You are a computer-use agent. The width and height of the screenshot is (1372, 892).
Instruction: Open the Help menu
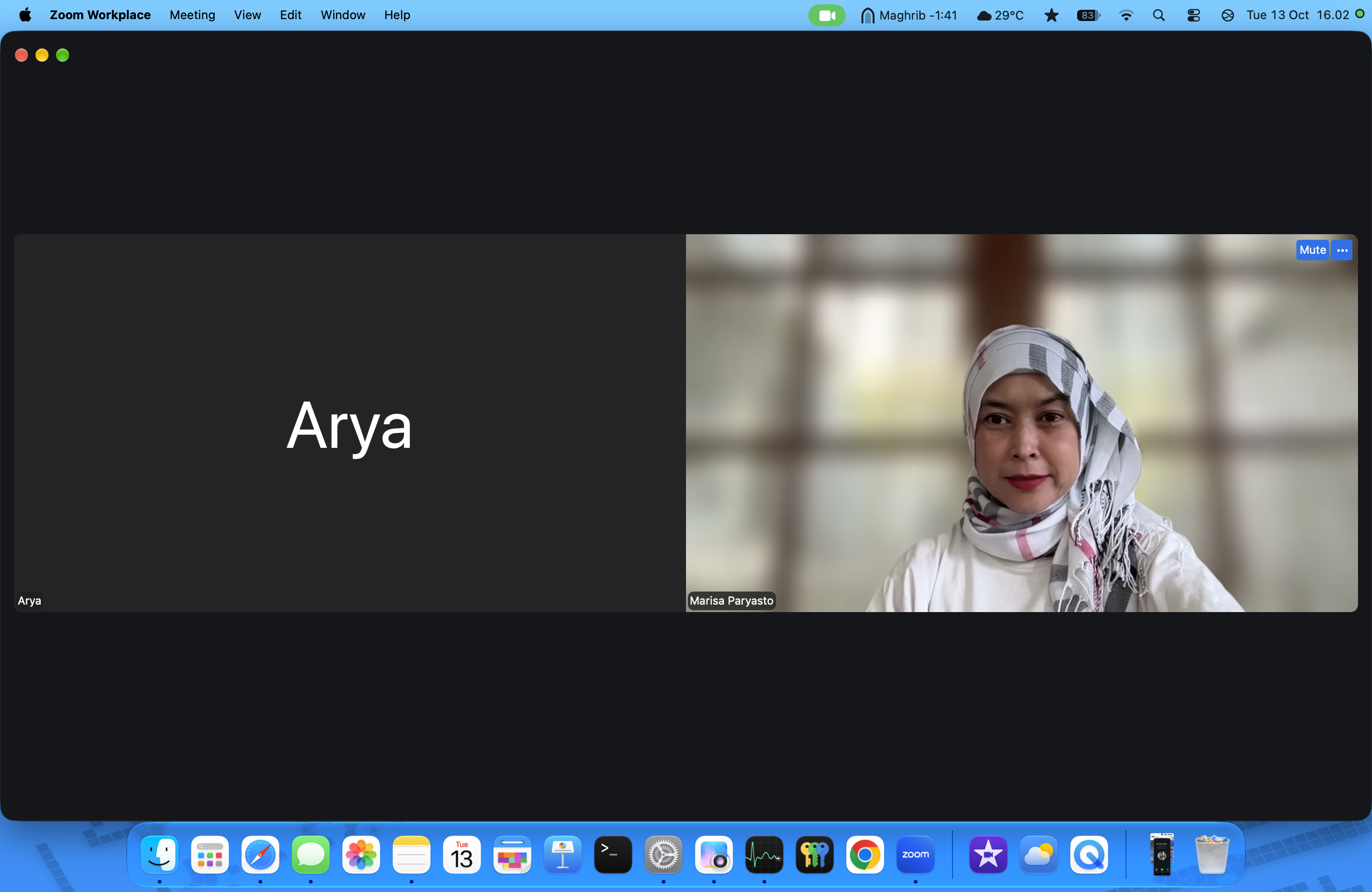pyautogui.click(x=397, y=15)
